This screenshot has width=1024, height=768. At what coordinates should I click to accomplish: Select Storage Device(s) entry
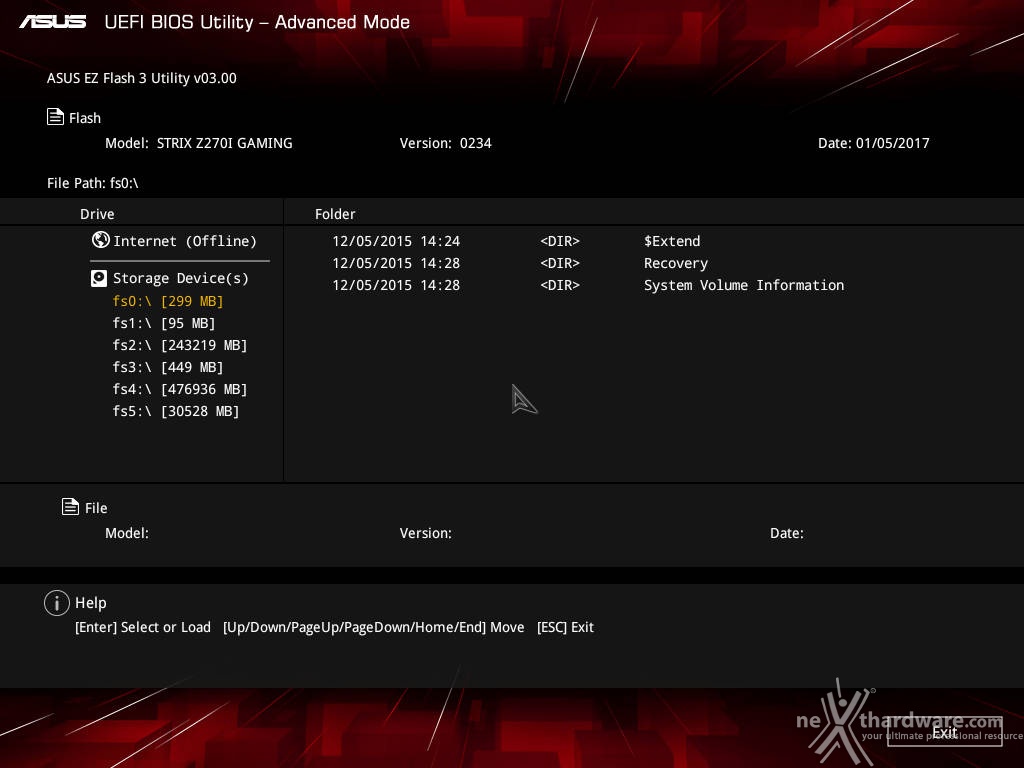click(181, 278)
